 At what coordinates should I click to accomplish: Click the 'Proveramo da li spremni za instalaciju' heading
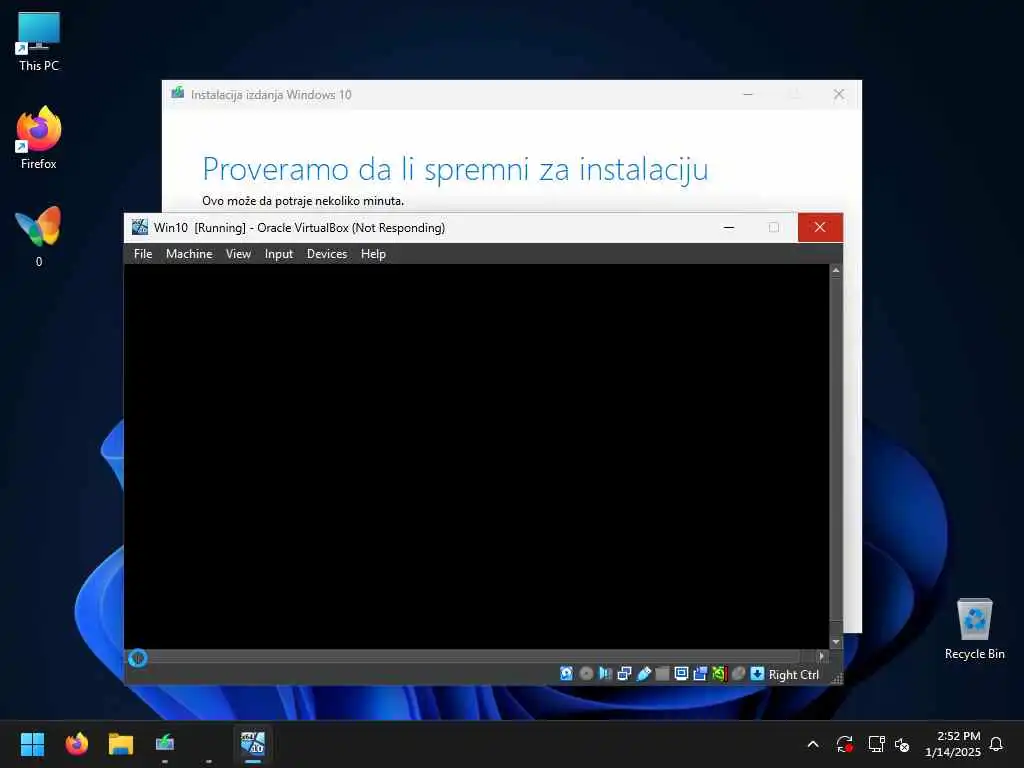tap(455, 169)
